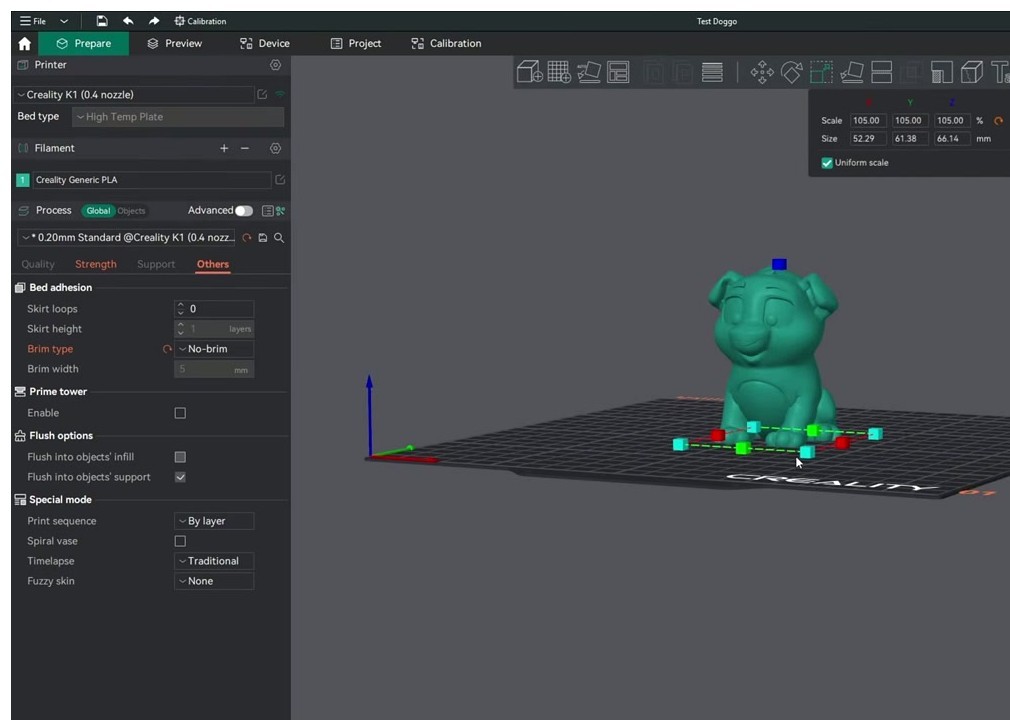Click the Arrange all objects icon
The image size is (1010, 720).
click(x=618, y=71)
